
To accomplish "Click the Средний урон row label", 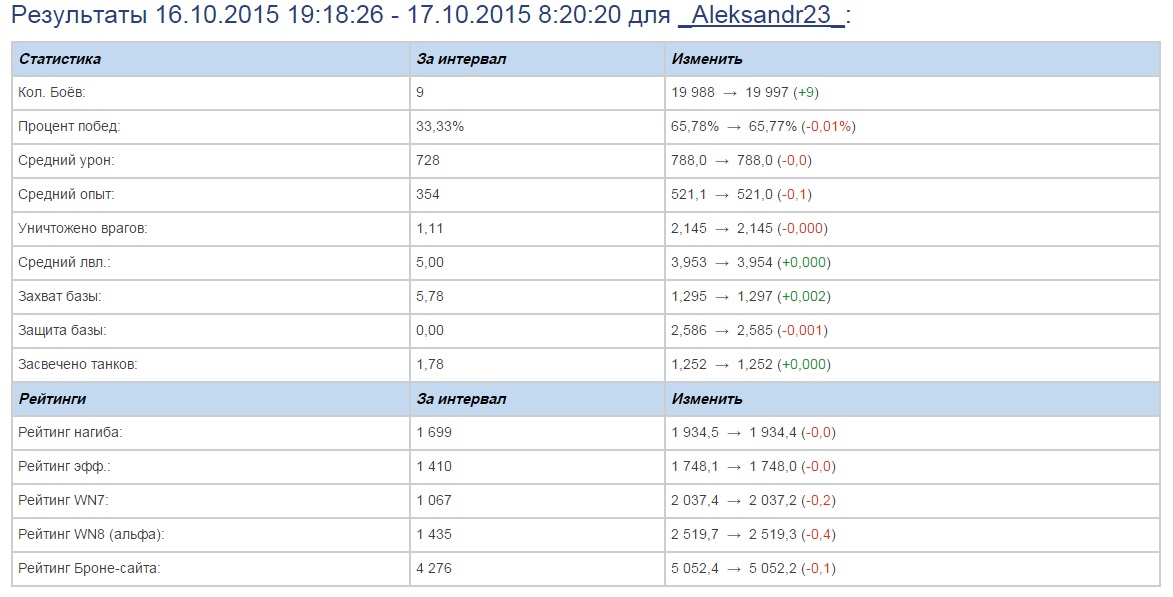I will (x=66, y=160).
